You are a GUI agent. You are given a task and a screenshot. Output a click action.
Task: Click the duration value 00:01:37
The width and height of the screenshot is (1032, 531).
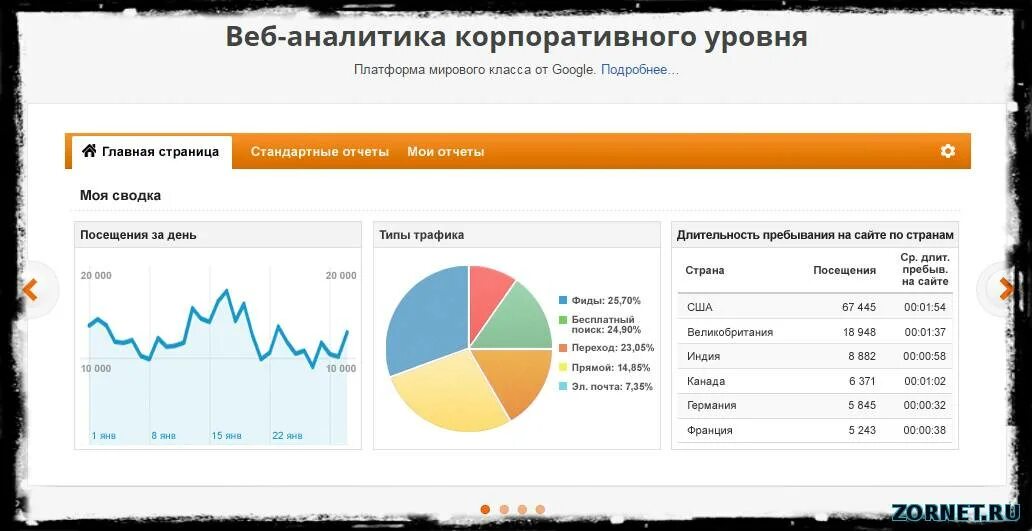(925, 332)
